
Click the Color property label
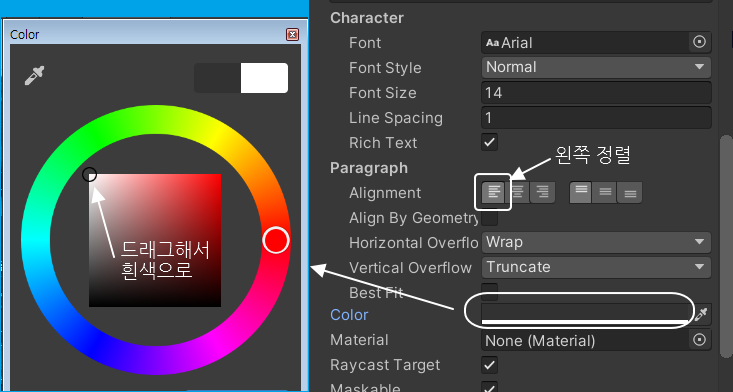click(x=349, y=315)
